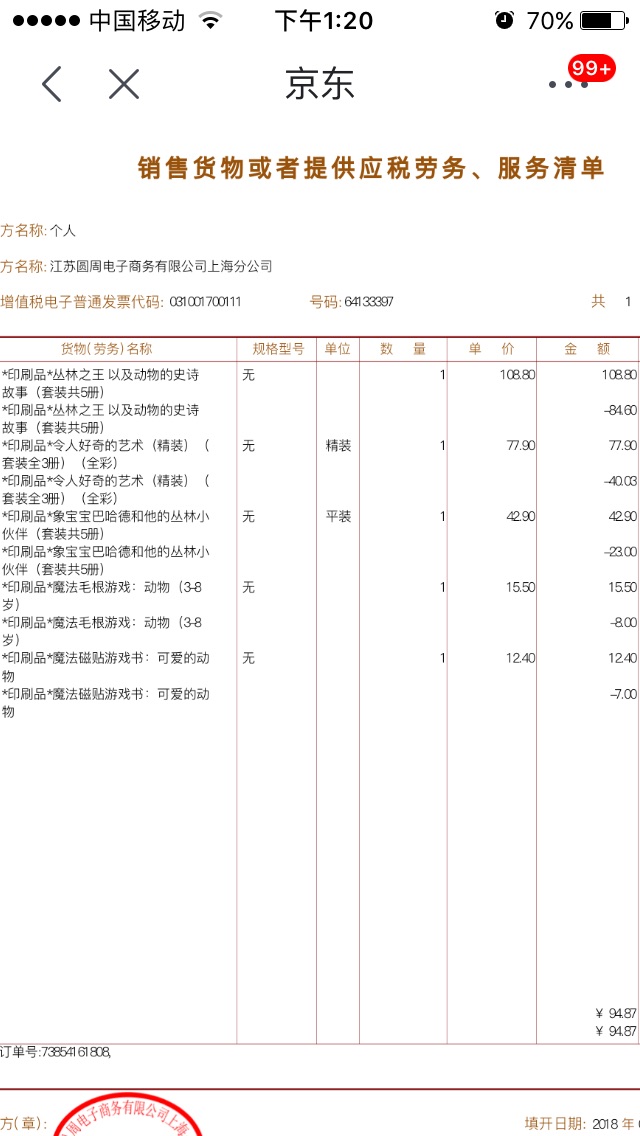The height and width of the screenshot is (1136, 640).
Task: Select the discount amount -40.03
Action: (620, 481)
